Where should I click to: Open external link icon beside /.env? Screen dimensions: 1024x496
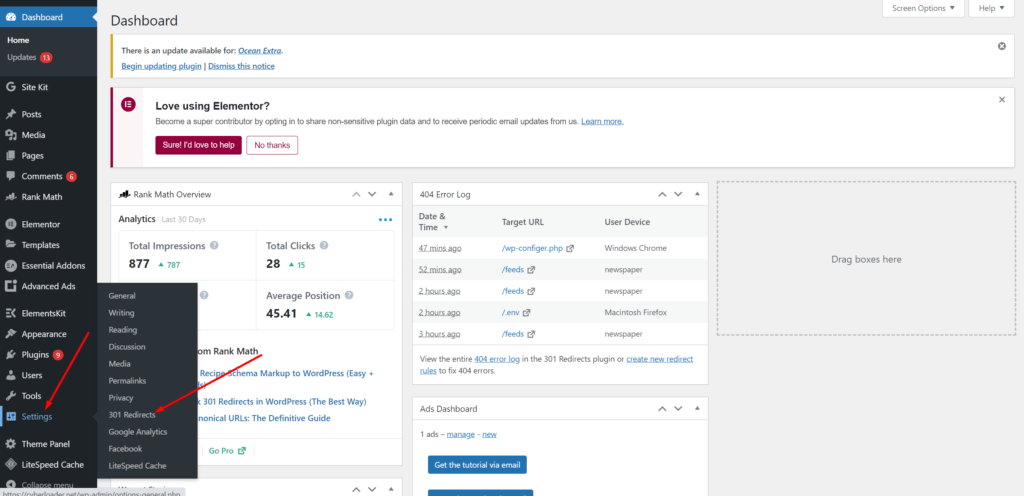tap(527, 313)
